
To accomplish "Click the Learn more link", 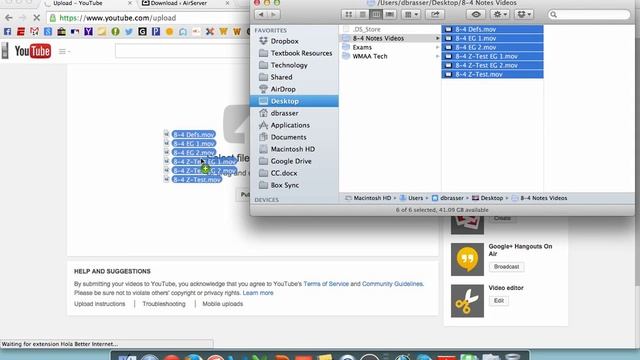I will [x=258, y=293].
